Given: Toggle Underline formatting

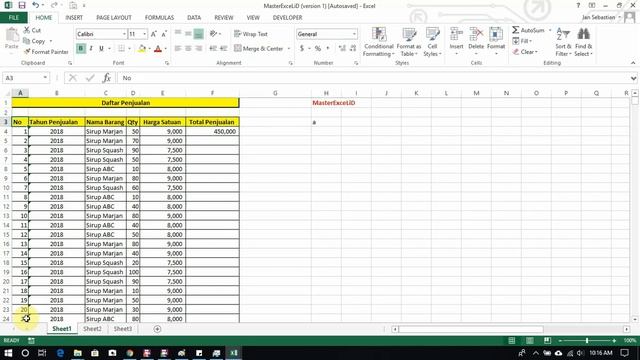Looking at the screenshot, I should (101, 49).
